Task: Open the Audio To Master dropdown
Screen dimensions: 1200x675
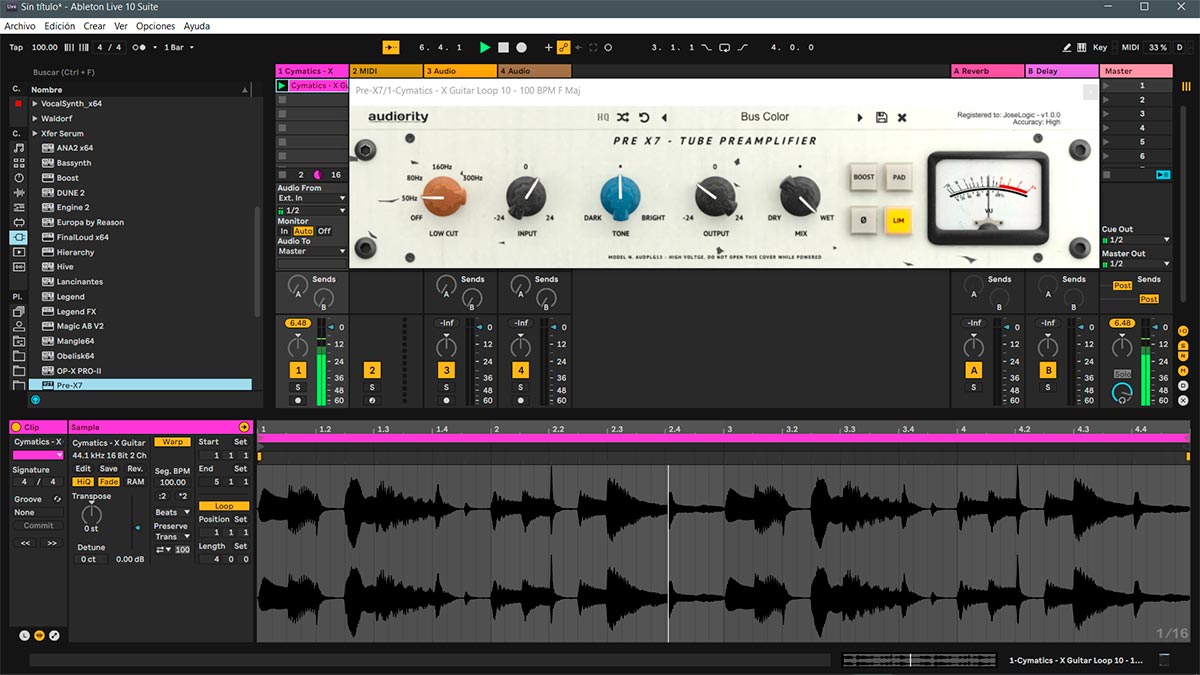Action: (x=312, y=251)
